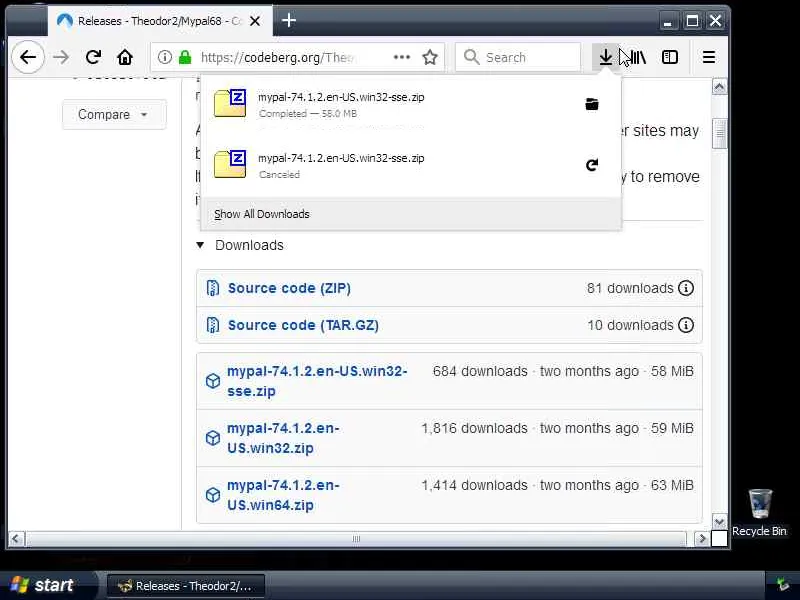Select completed mypal-74.1.2 download entry

pyautogui.click(x=411, y=104)
